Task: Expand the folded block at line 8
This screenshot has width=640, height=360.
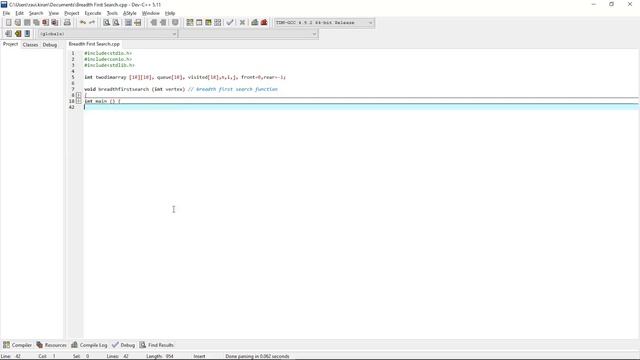Action: point(78,95)
